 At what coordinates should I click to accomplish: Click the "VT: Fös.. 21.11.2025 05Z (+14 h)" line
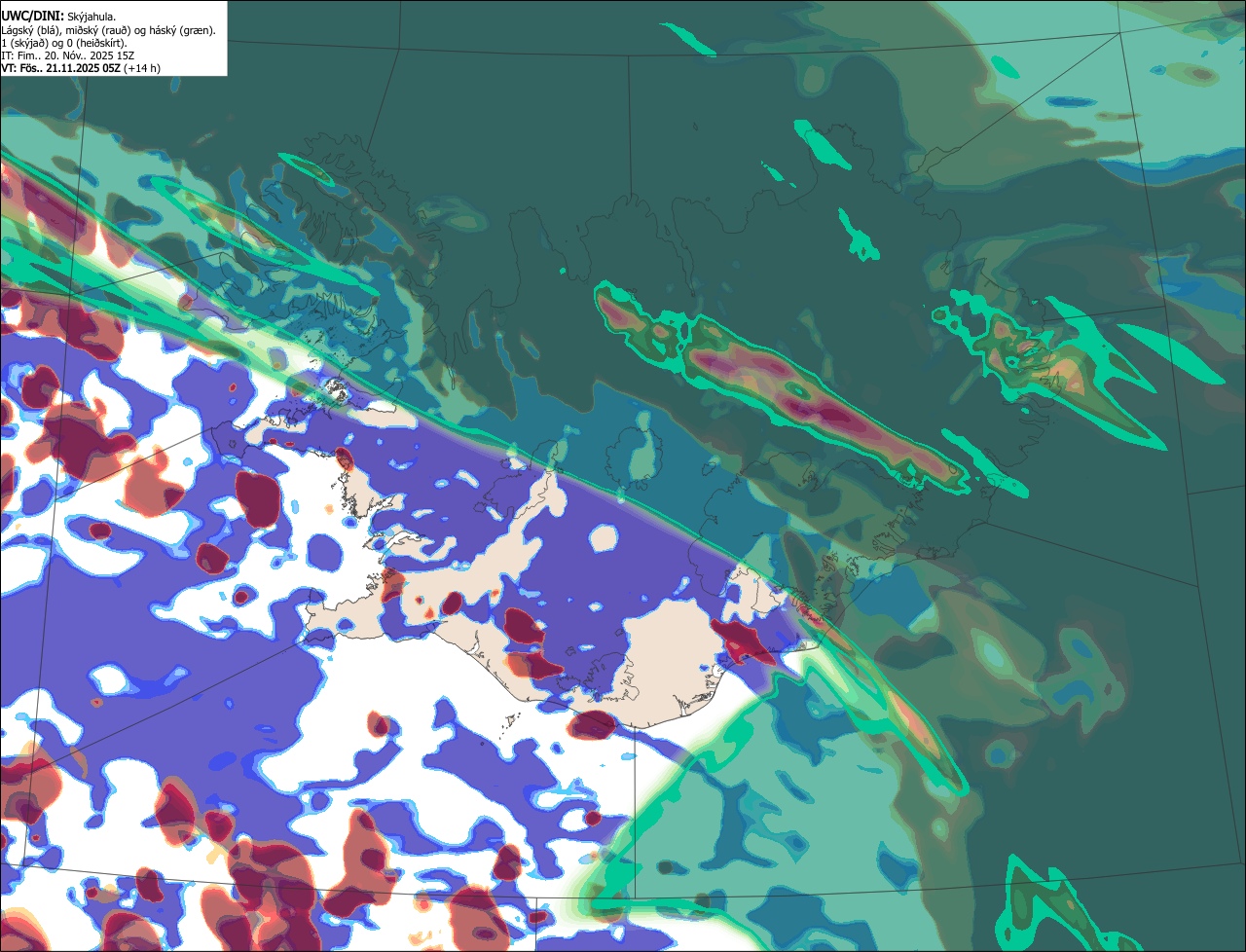click(81, 68)
